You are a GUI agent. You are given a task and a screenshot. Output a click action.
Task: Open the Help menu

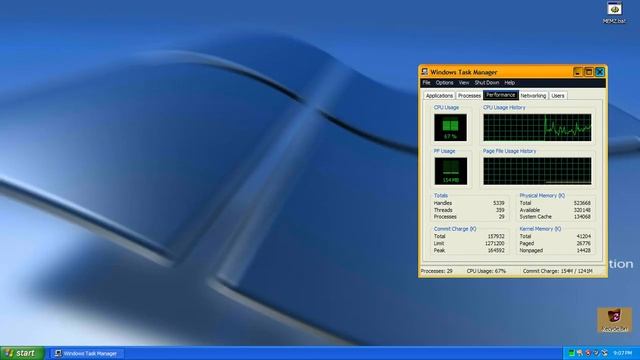[x=509, y=82]
